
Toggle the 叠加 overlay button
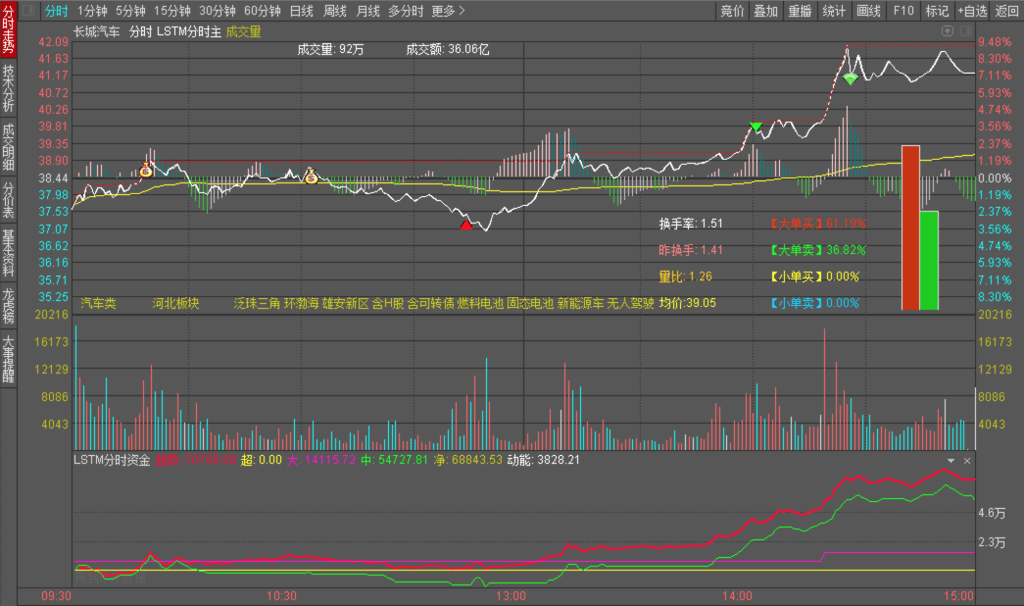pos(766,11)
